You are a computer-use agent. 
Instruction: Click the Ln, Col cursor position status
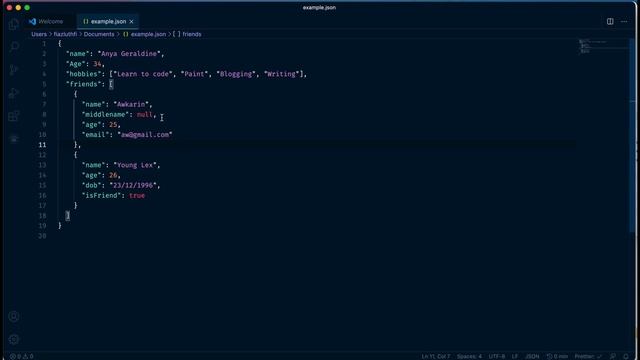pyautogui.click(x=436, y=356)
